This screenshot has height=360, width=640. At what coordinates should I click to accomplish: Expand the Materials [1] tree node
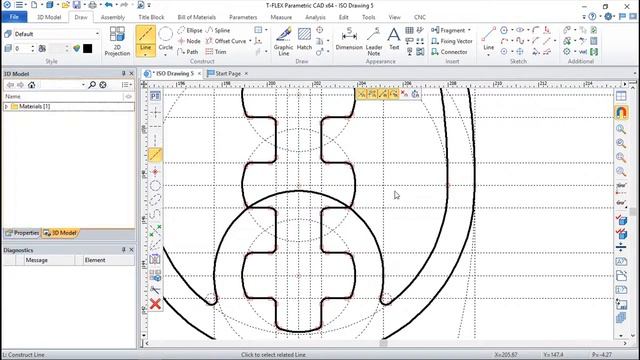click(6, 107)
